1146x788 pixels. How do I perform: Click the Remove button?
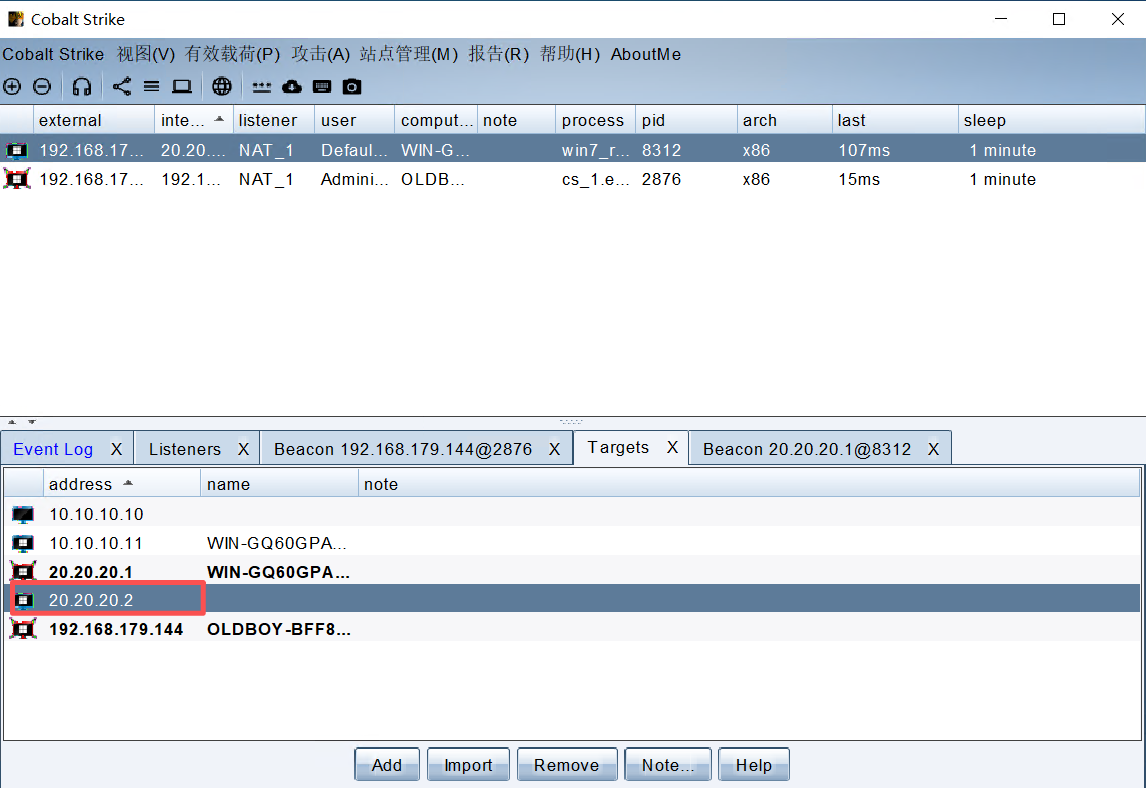[x=566, y=765]
